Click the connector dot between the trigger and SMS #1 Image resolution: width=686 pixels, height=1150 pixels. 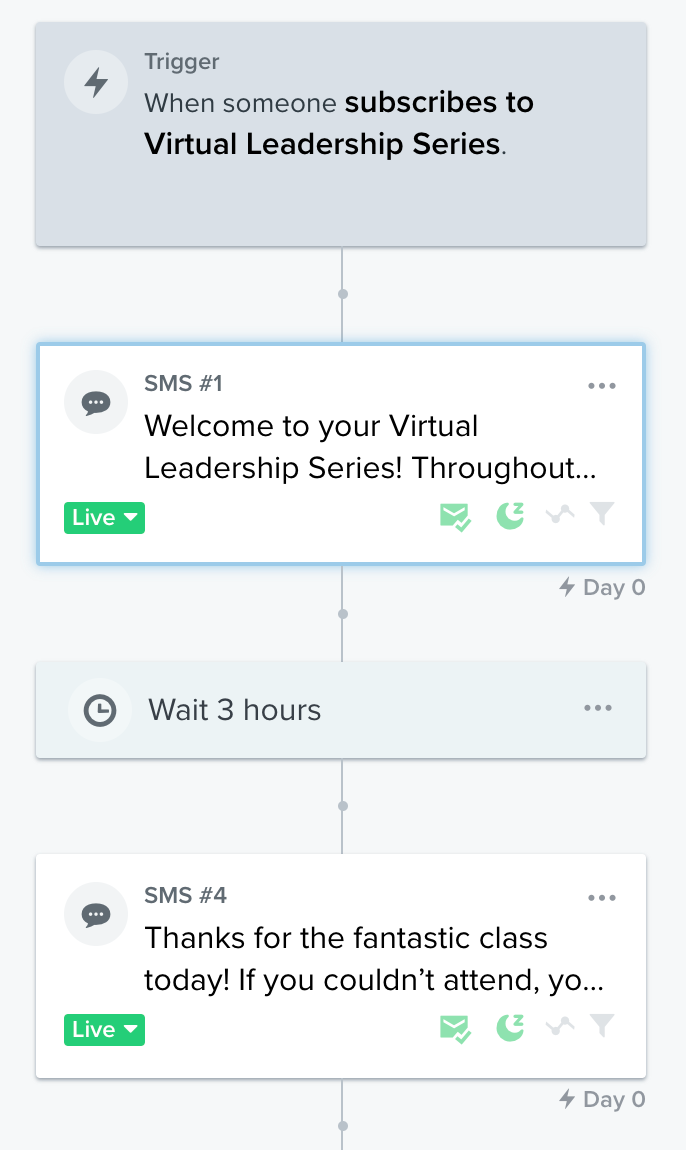(343, 294)
